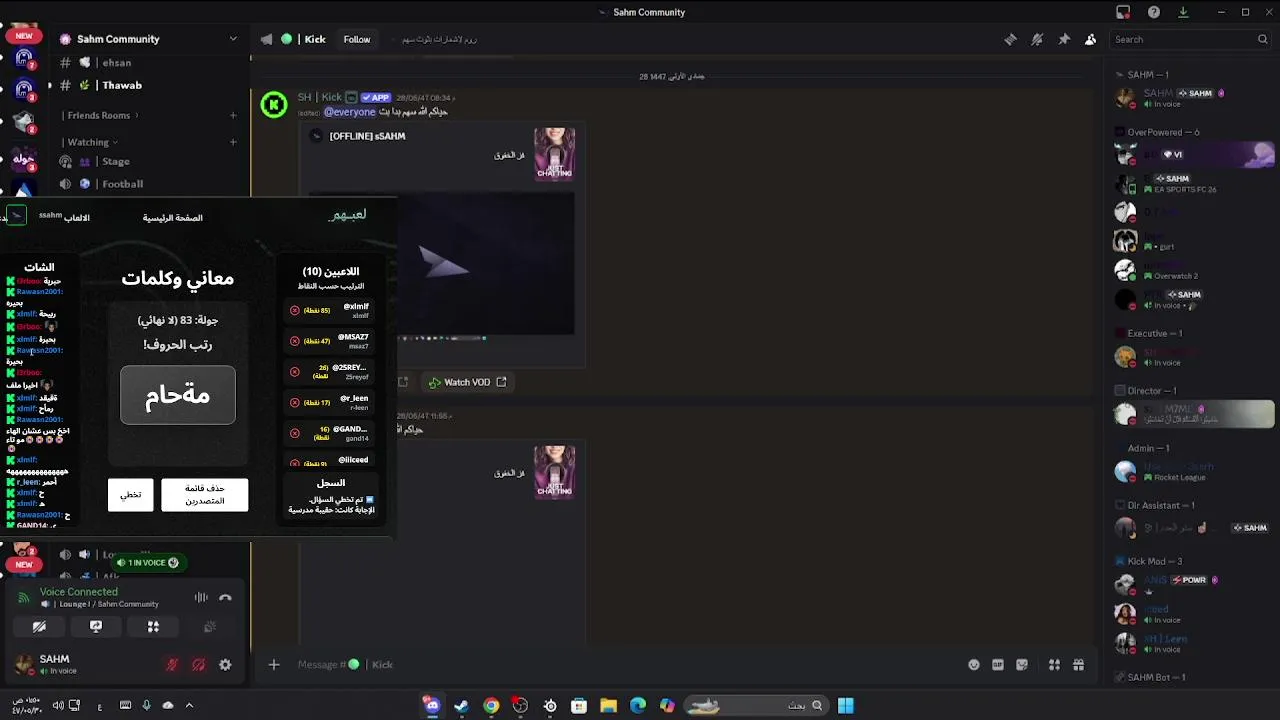Screen dimensions: 1280x720
Task: Start screen share in voice panel
Action: 96,627
